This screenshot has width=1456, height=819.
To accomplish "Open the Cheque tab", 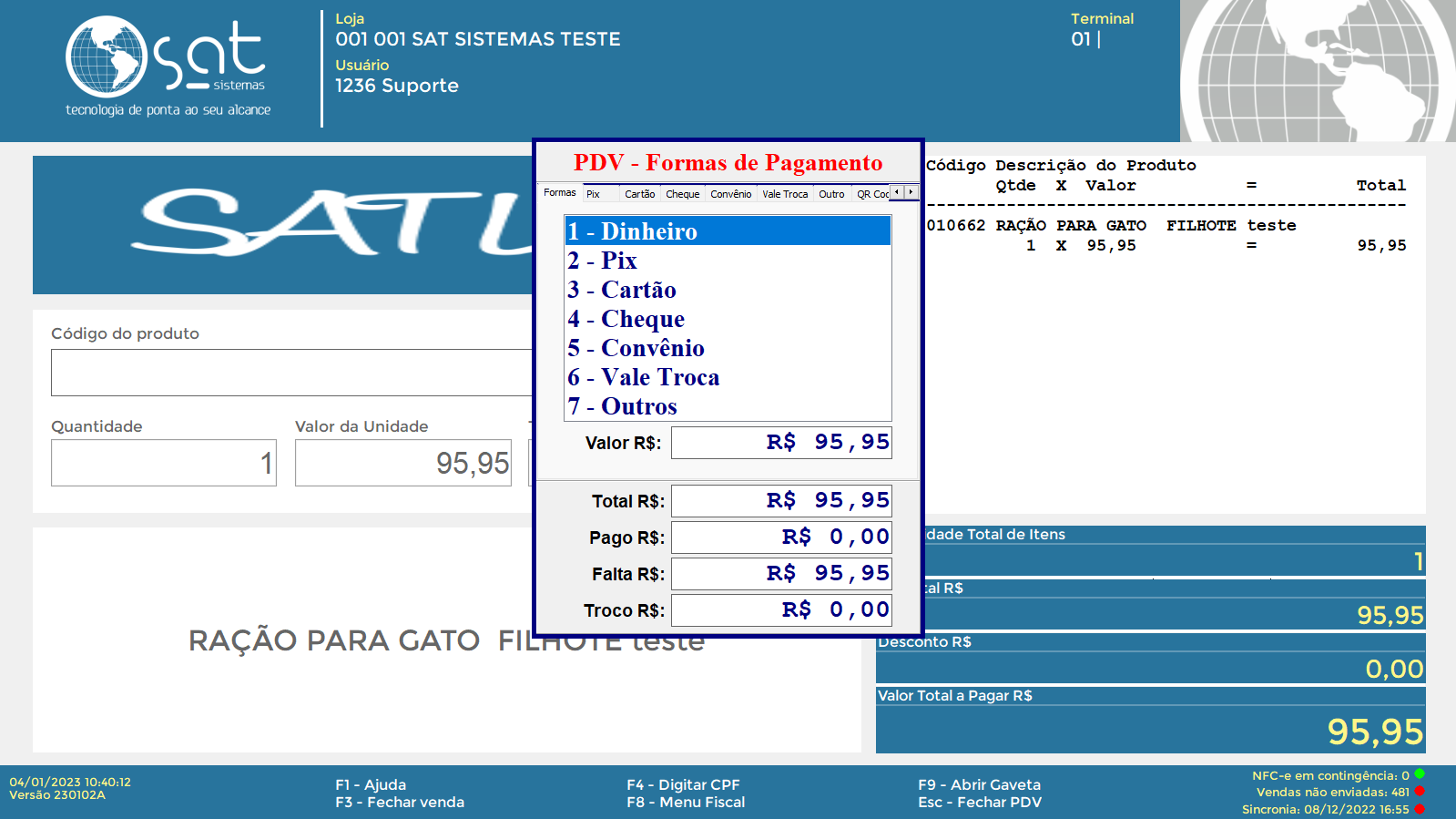I will coord(682,194).
